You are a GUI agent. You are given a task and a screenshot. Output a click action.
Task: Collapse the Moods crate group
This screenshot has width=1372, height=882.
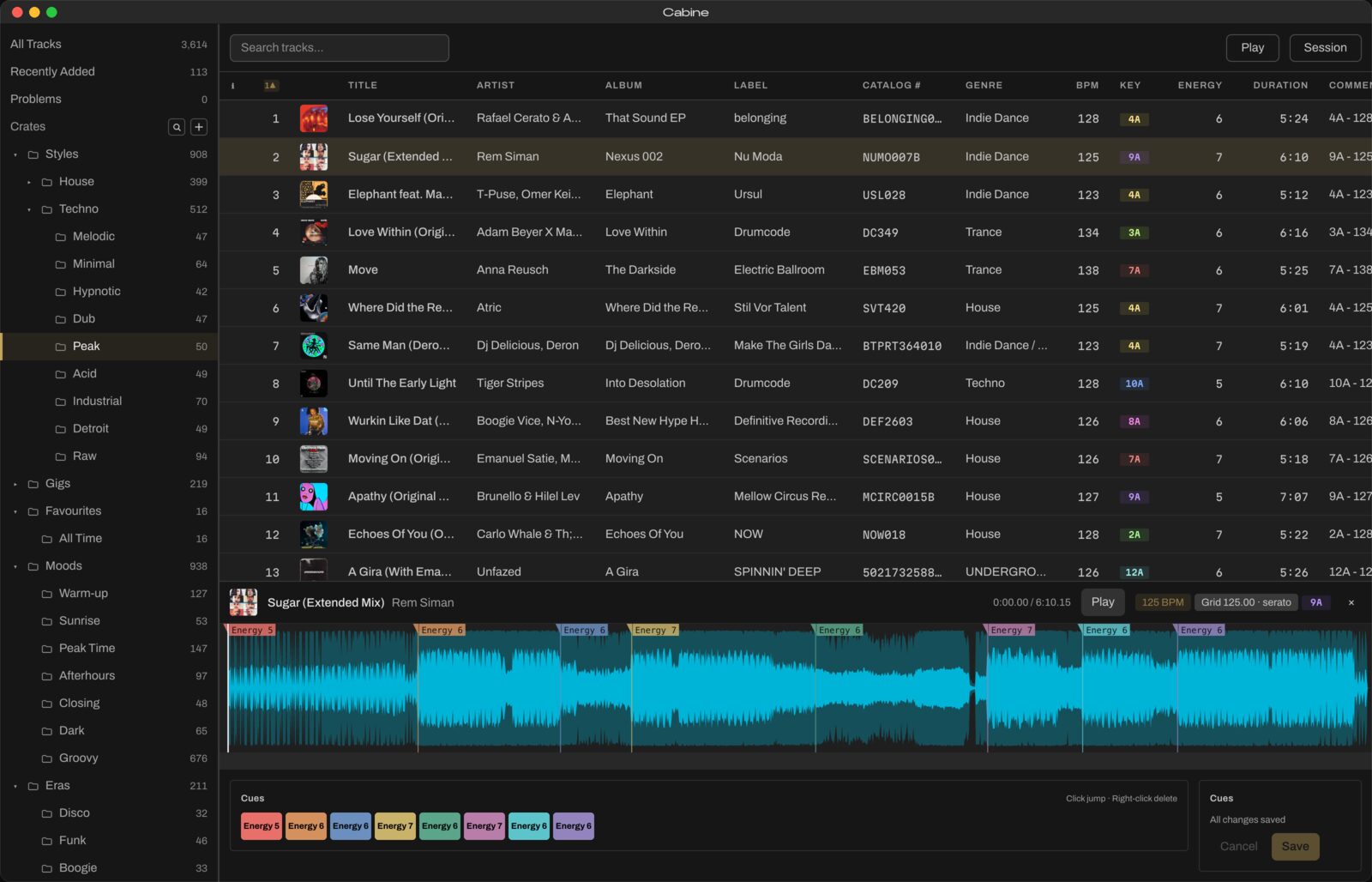pos(15,566)
